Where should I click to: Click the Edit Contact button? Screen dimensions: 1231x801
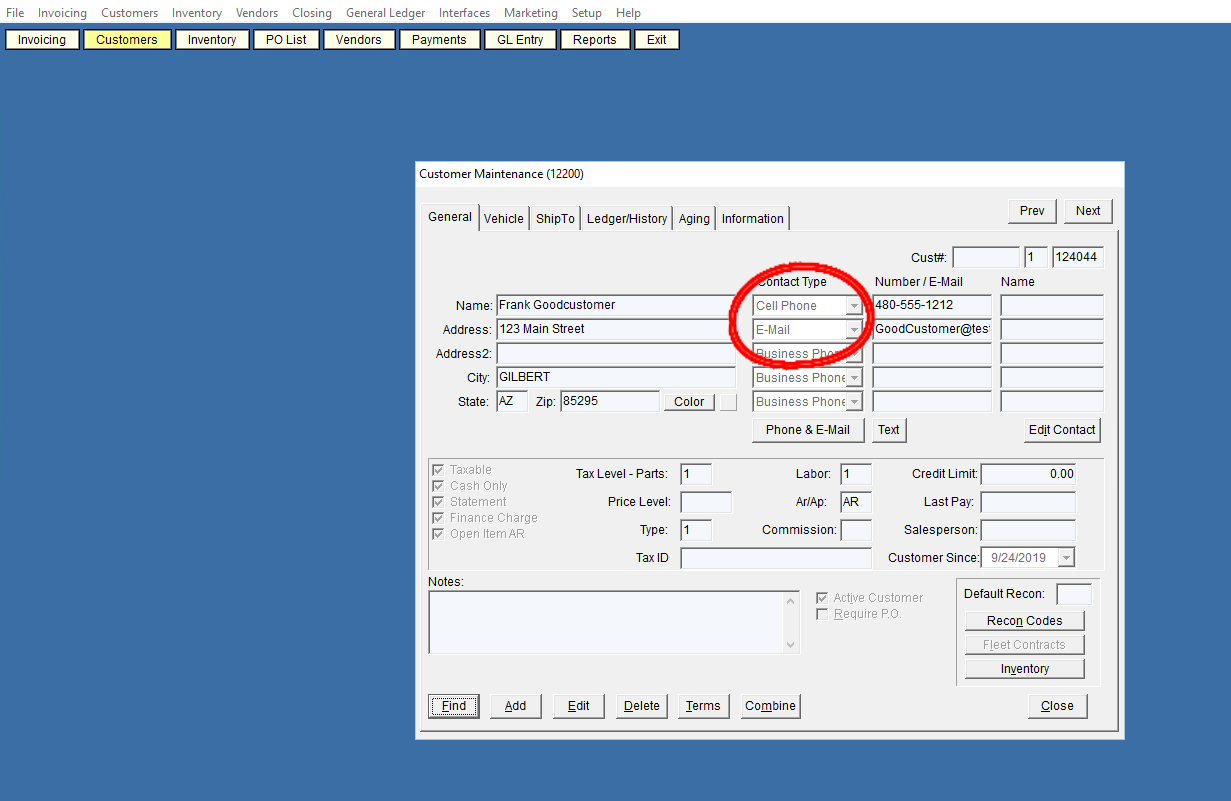pos(1062,430)
